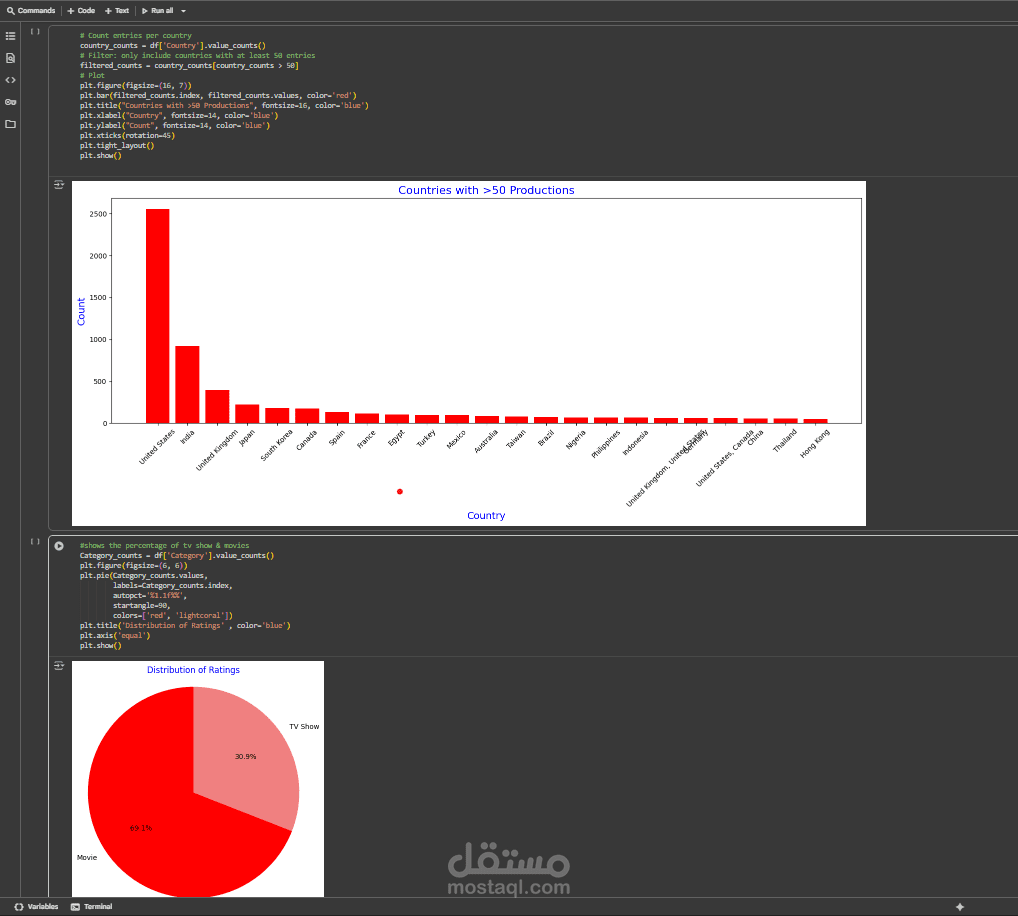Screen dimensions: 1018x916
Task: Open Find and replace sidebar icon
Action: (10, 58)
